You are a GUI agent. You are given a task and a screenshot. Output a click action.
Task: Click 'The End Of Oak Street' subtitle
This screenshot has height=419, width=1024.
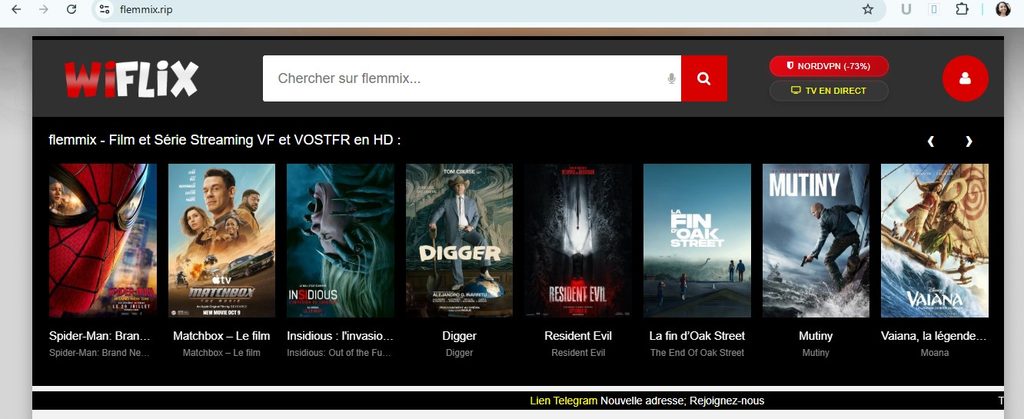tap(697, 353)
